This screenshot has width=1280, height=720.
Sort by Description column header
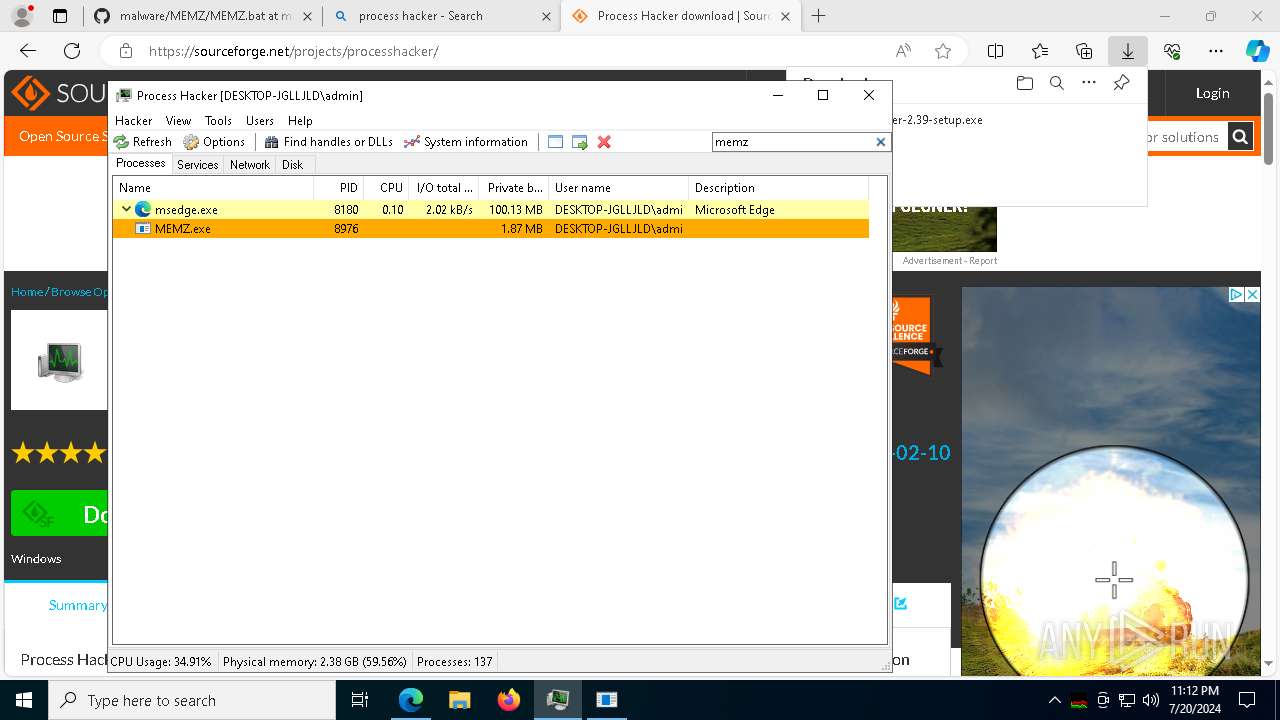pos(778,187)
